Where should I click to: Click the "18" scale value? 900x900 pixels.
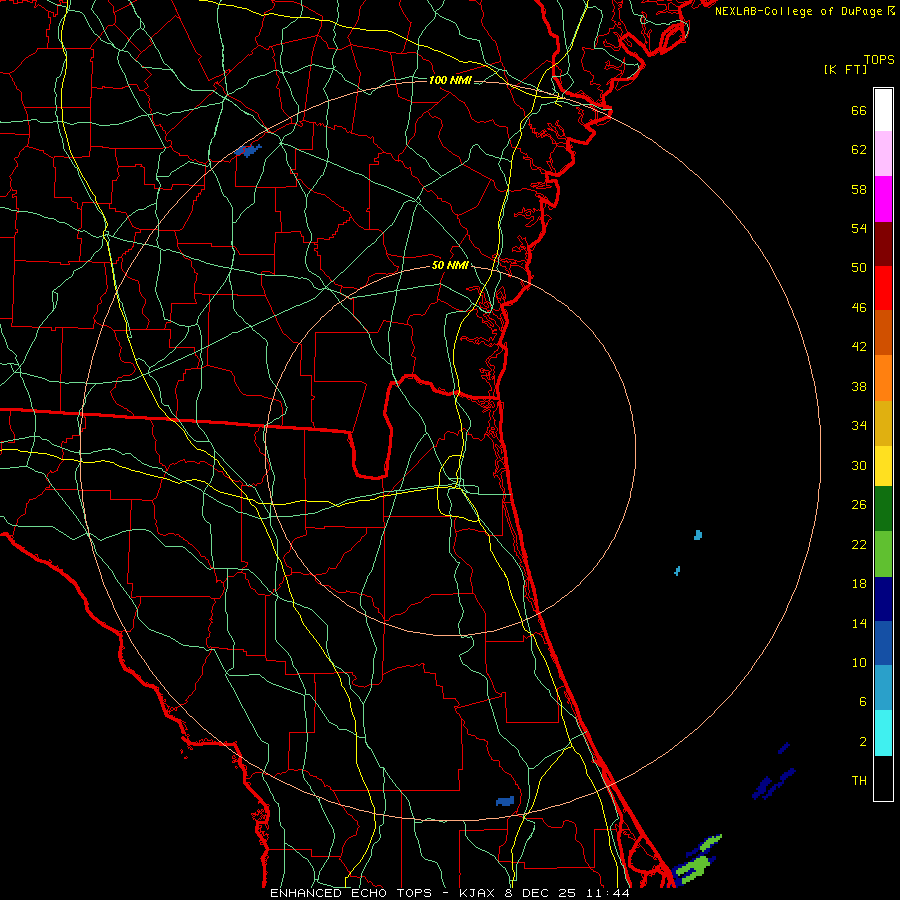pos(859,583)
